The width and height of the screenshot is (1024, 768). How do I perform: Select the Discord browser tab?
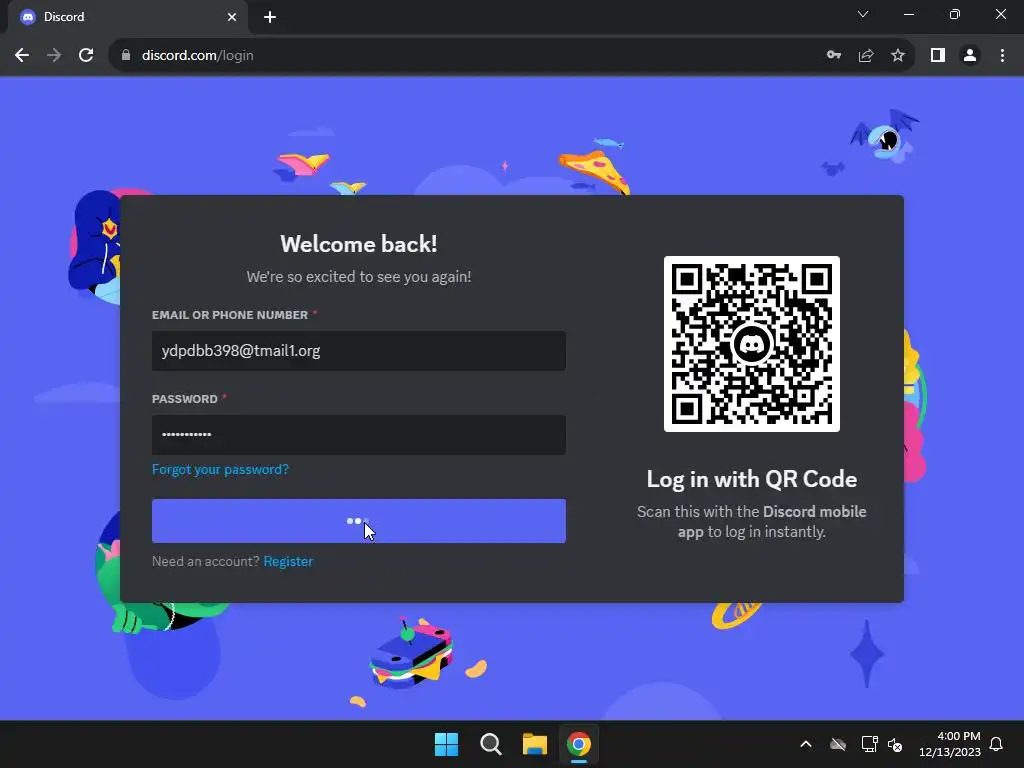(x=127, y=17)
